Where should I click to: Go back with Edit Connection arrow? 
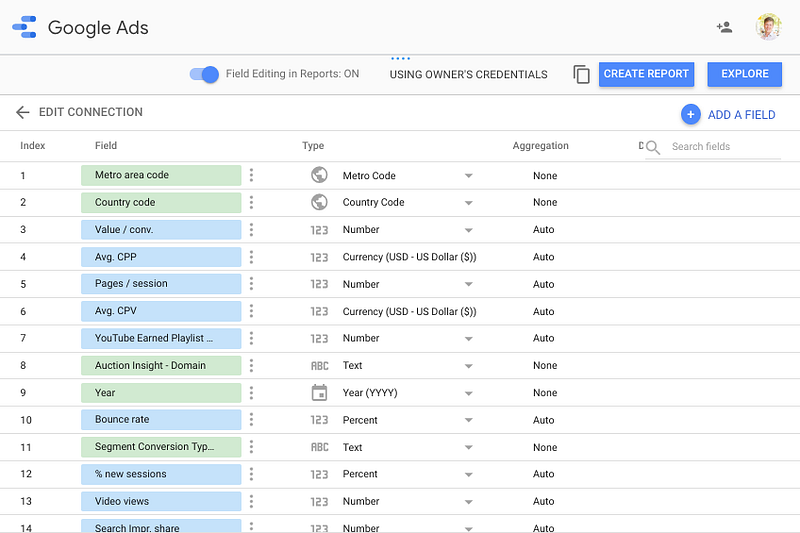point(22,112)
